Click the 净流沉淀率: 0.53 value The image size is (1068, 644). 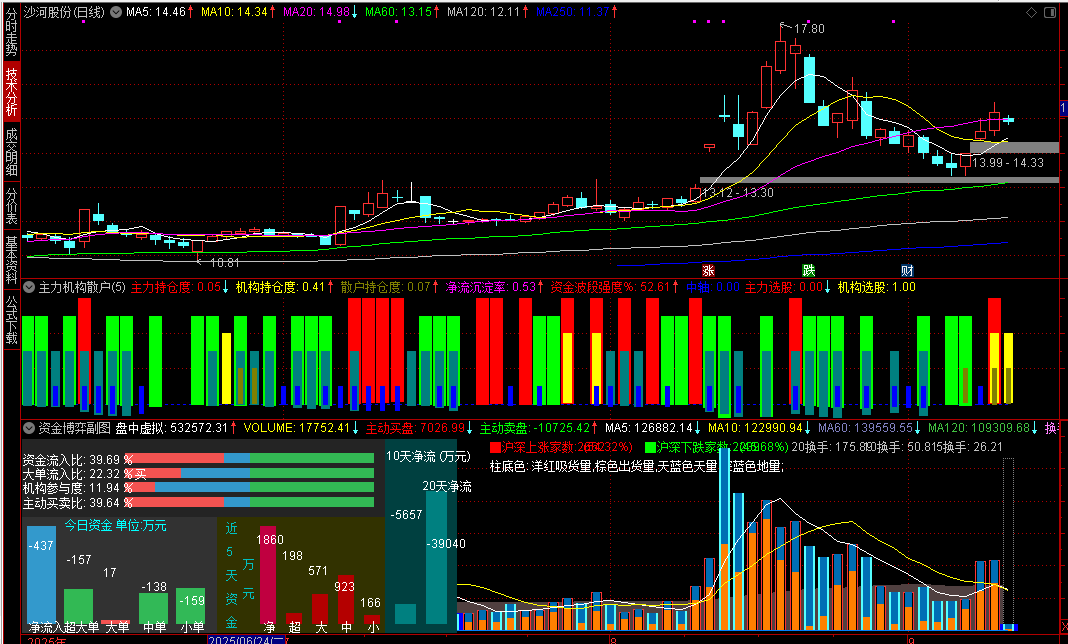pyautogui.click(x=490, y=287)
